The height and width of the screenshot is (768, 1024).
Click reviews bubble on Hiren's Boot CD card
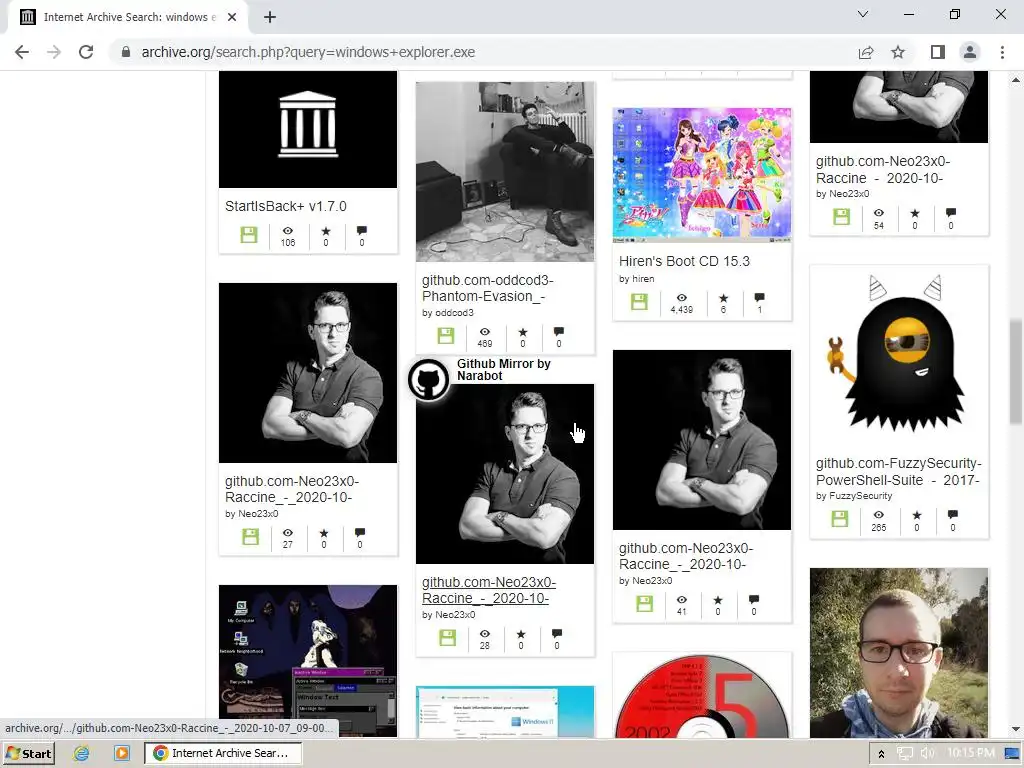pos(760,298)
